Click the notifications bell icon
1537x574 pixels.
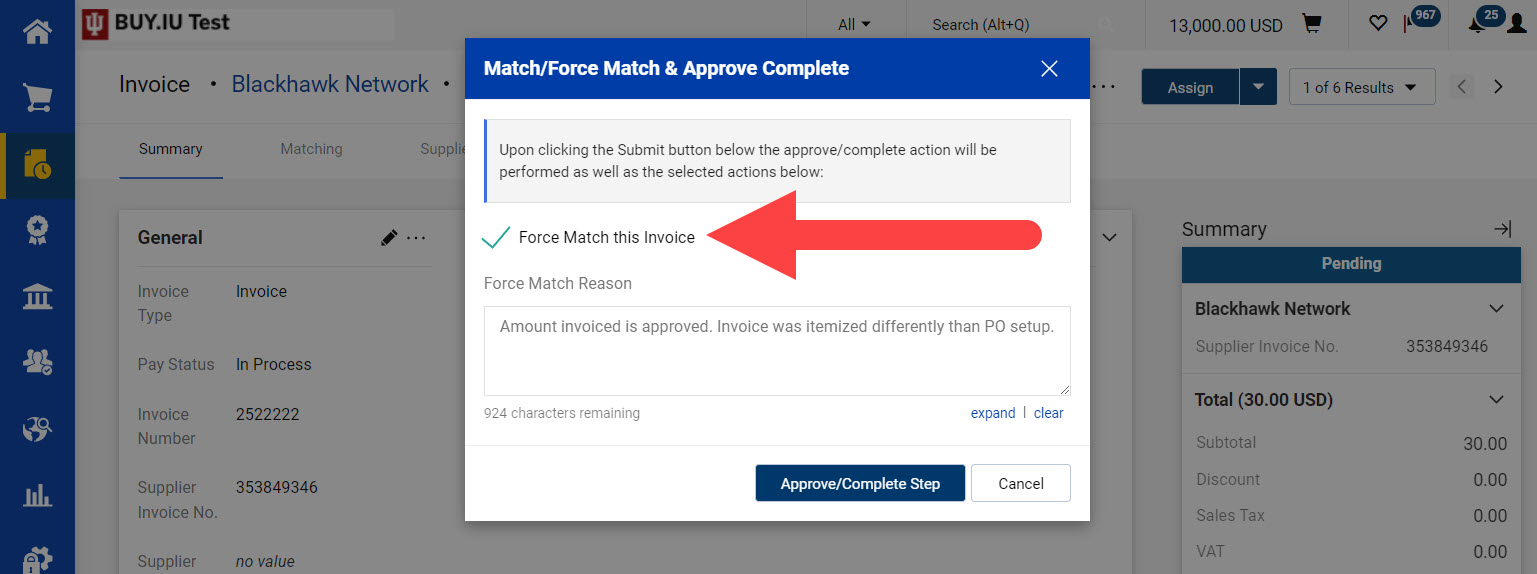coord(1477,24)
